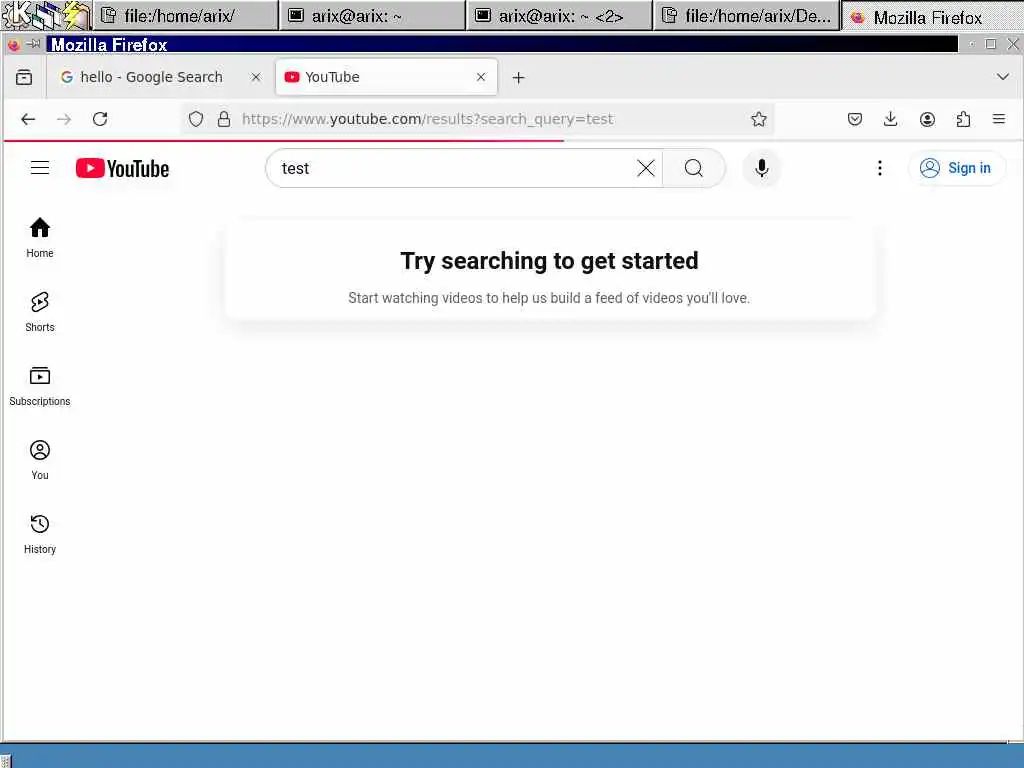Click the 'Start watching videos' description text
The width and height of the screenshot is (1024, 768).
click(x=549, y=298)
